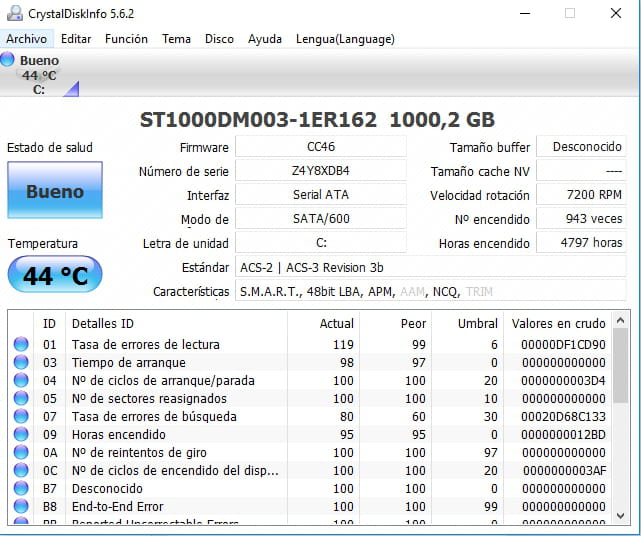Click the status orb for ID 05 row
This screenshot has height=536, width=641.
pos(21,398)
